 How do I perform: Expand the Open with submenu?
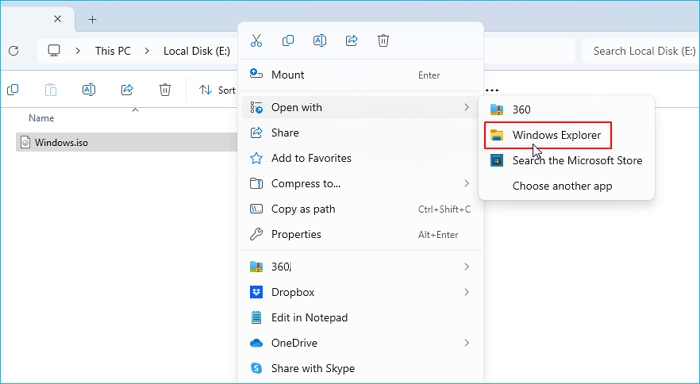click(361, 107)
